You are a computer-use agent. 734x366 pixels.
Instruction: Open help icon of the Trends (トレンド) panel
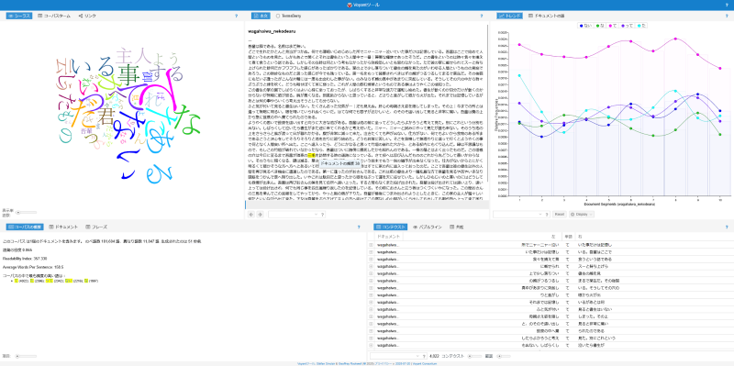[x=727, y=16]
